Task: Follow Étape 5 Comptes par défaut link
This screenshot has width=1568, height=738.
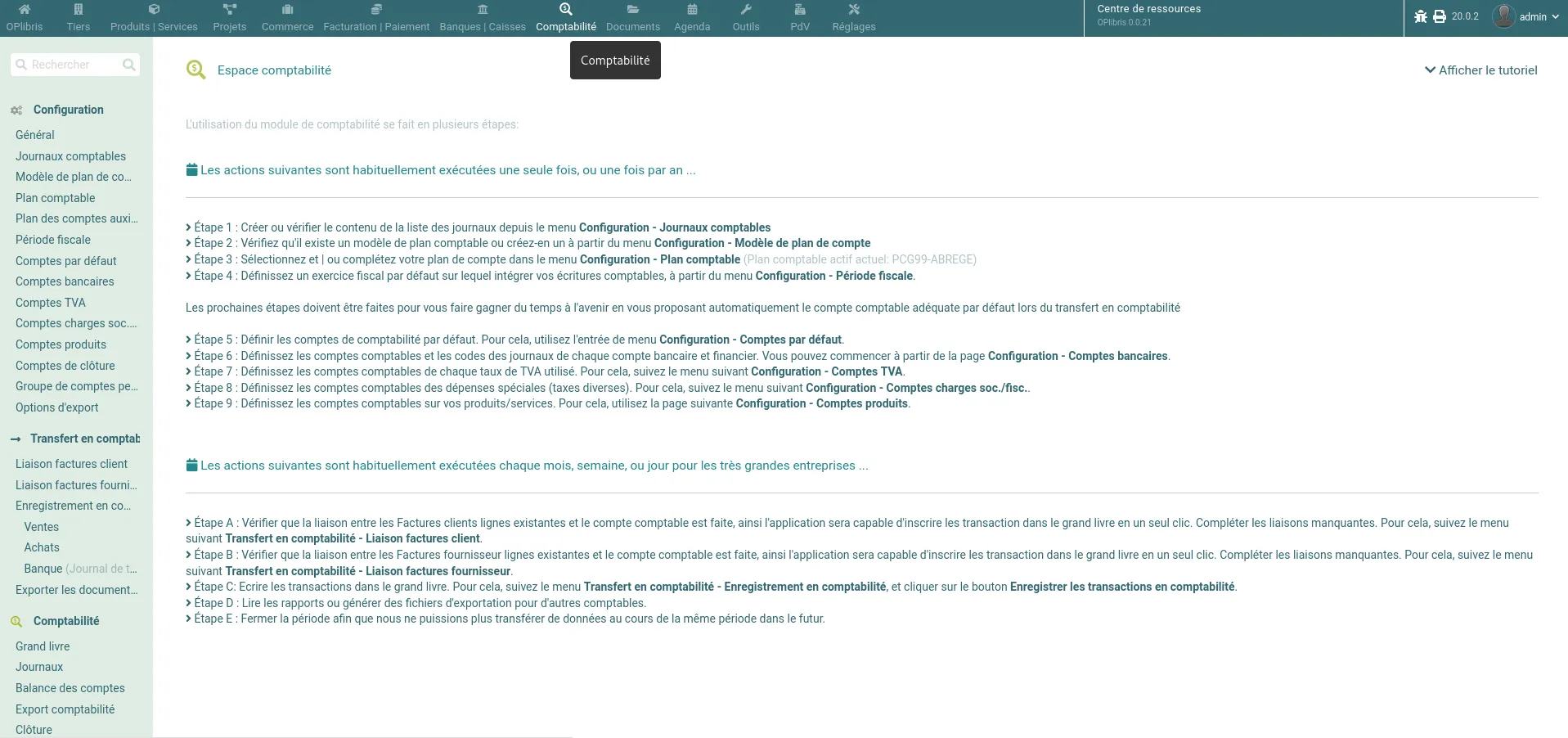Action: pyautogui.click(x=750, y=340)
